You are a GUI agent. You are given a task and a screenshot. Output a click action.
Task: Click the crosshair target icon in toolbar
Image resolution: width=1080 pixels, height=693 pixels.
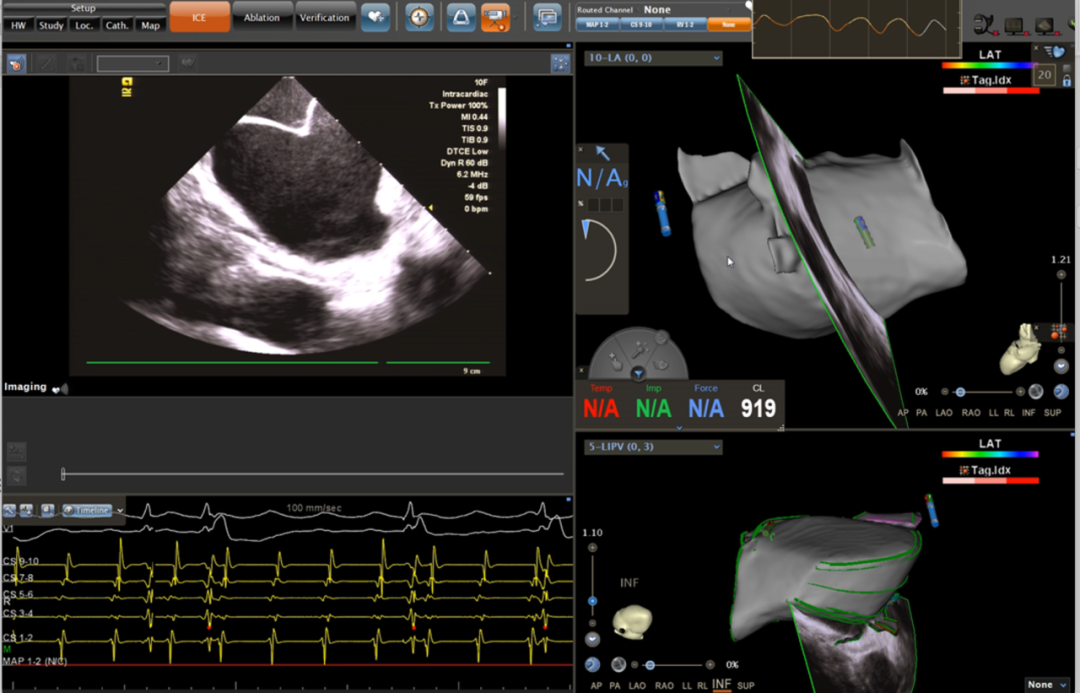coord(419,17)
